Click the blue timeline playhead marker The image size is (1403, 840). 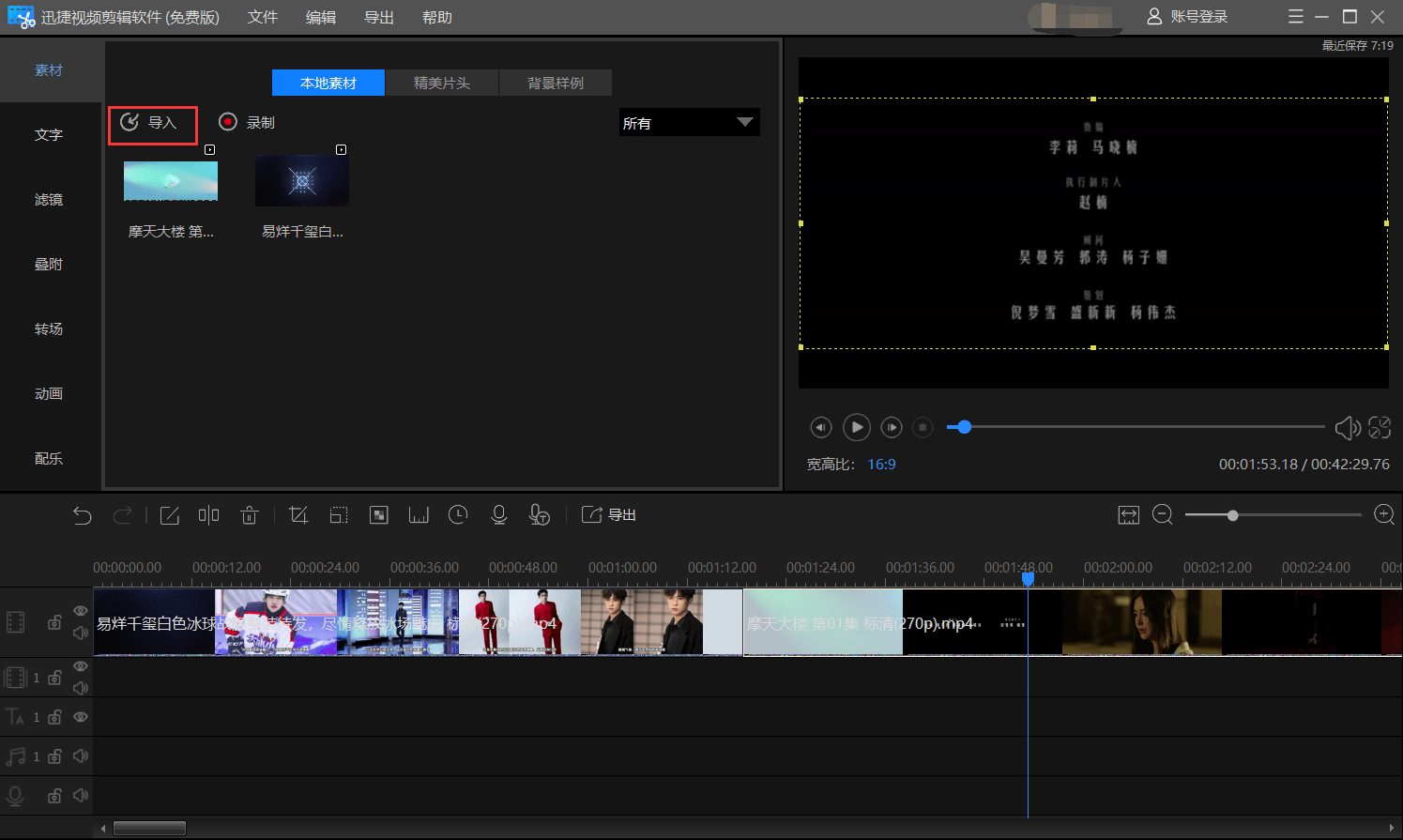point(1028,579)
